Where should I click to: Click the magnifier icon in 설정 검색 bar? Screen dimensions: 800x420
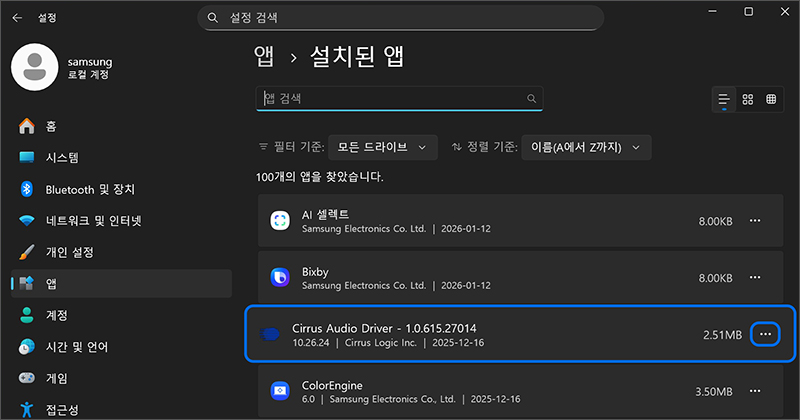pos(213,18)
